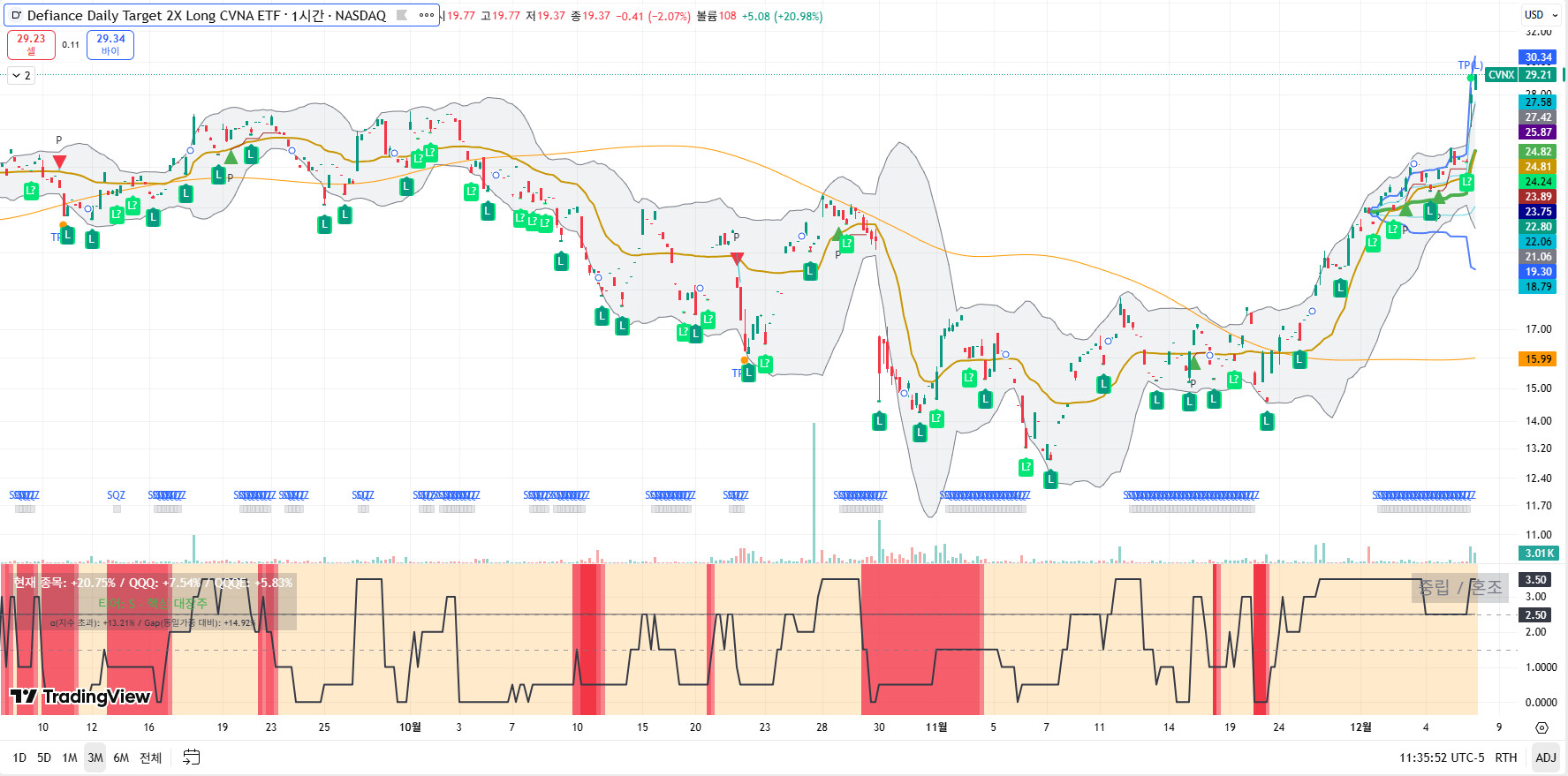Expand the collapsed indicators legend chevron
The height and width of the screenshot is (776, 1568).
[x=17, y=76]
